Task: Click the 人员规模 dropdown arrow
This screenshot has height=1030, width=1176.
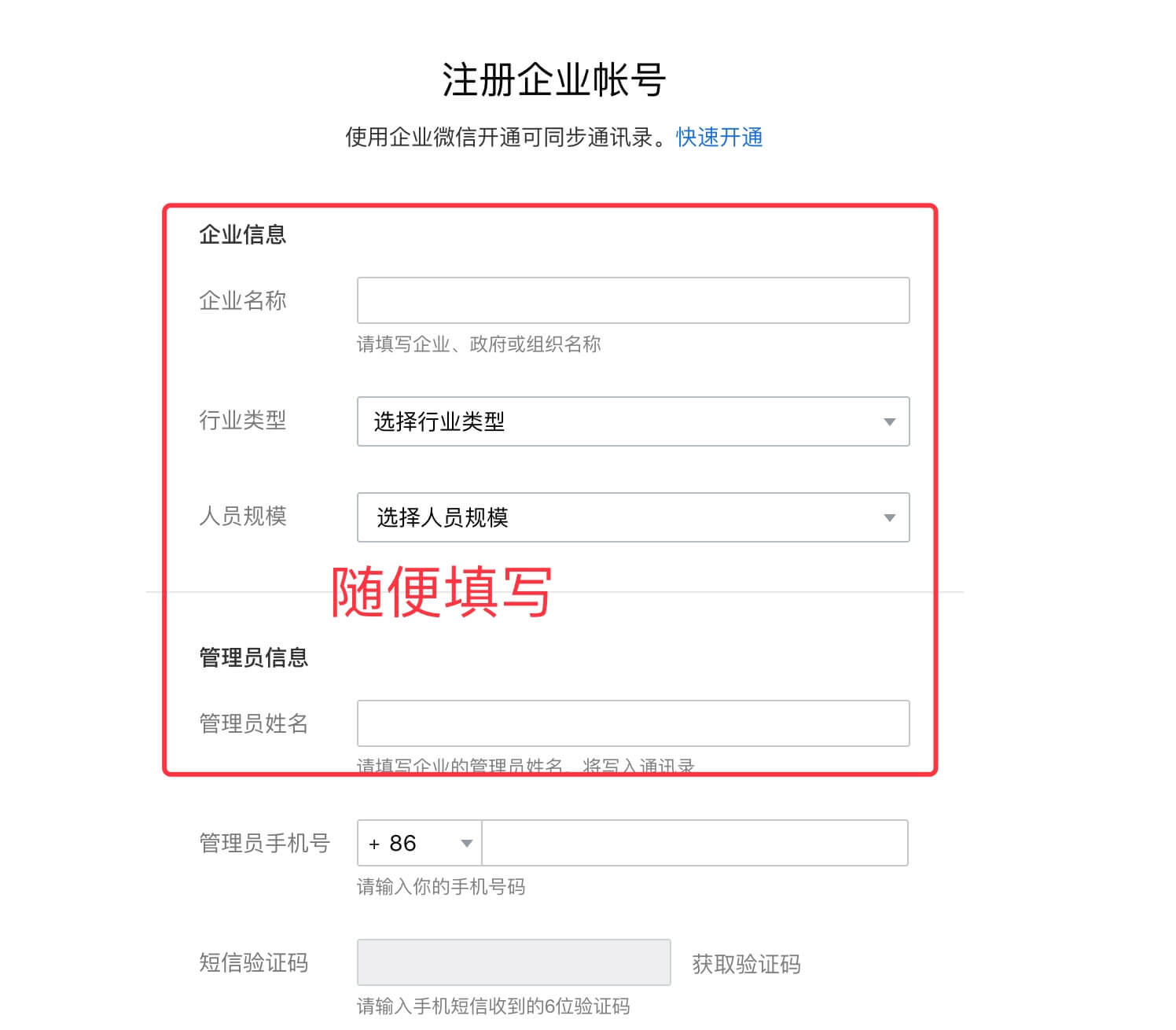Action: (888, 517)
